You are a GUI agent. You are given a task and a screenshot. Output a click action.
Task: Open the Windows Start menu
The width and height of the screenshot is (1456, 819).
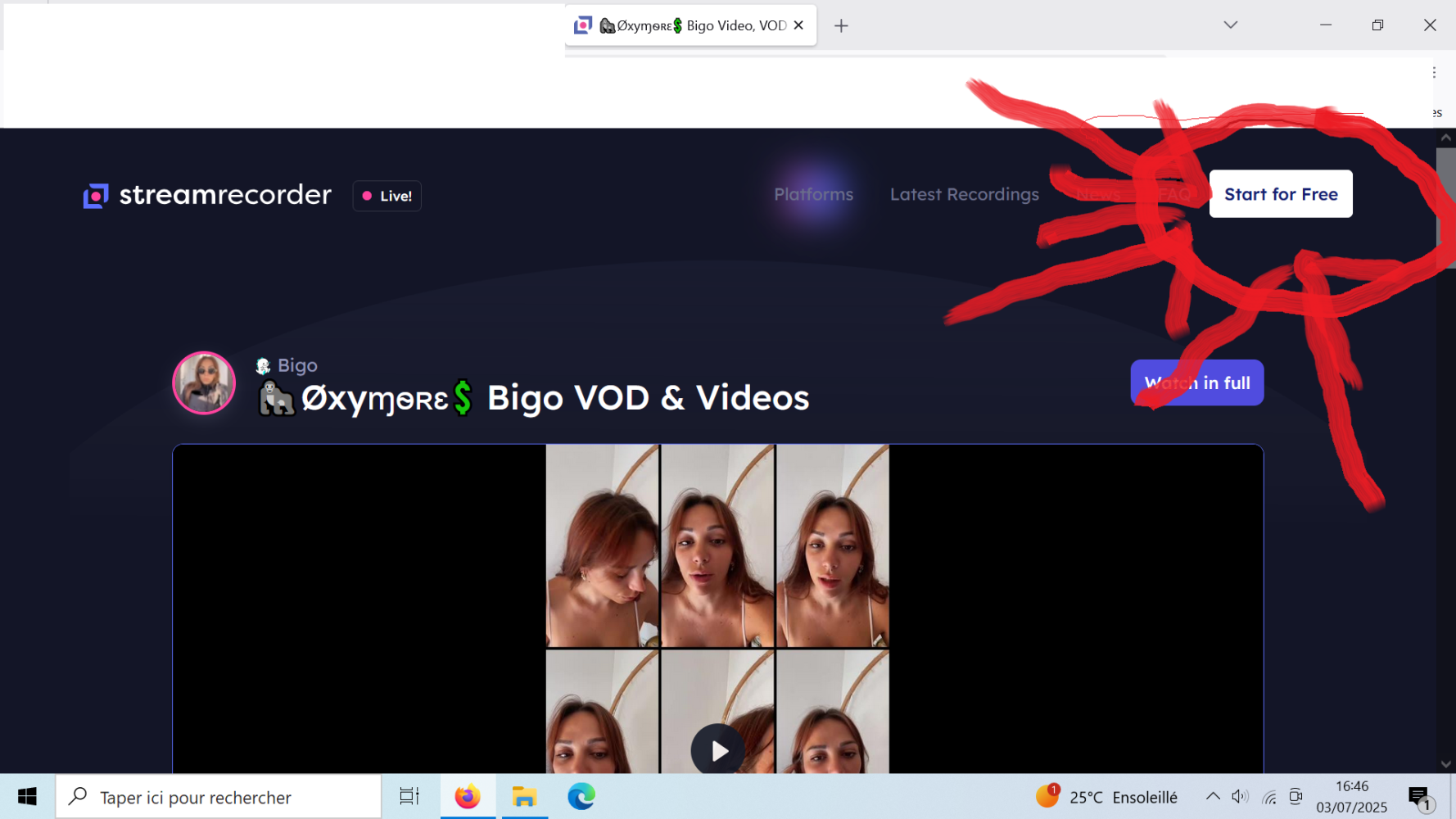[27, 796]
